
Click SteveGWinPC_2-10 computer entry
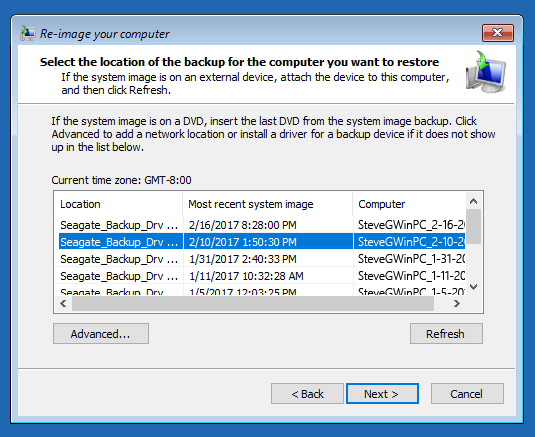coord(411,242)
